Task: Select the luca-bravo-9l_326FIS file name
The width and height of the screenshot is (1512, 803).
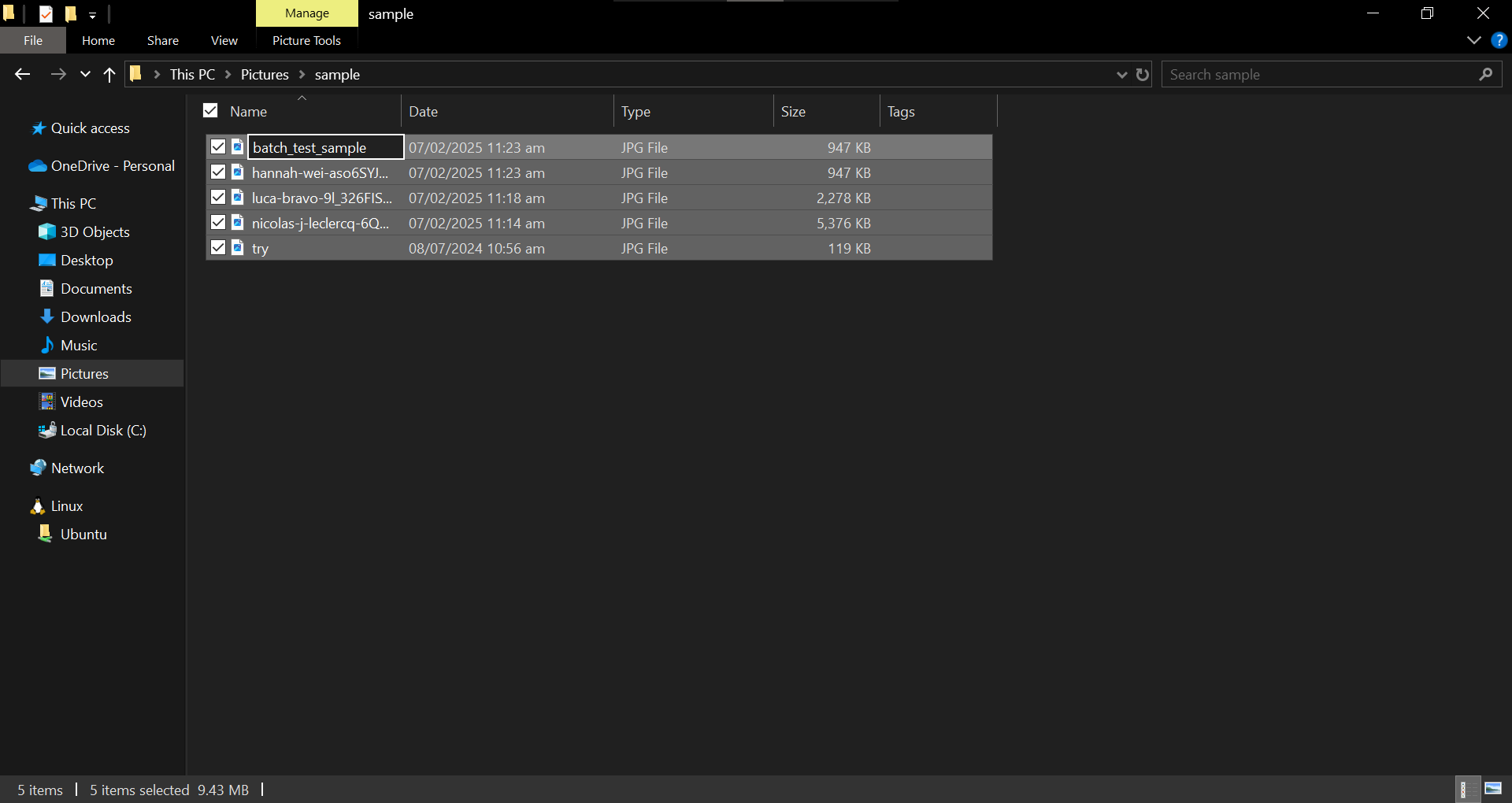Action: click(x=321, y=198)
